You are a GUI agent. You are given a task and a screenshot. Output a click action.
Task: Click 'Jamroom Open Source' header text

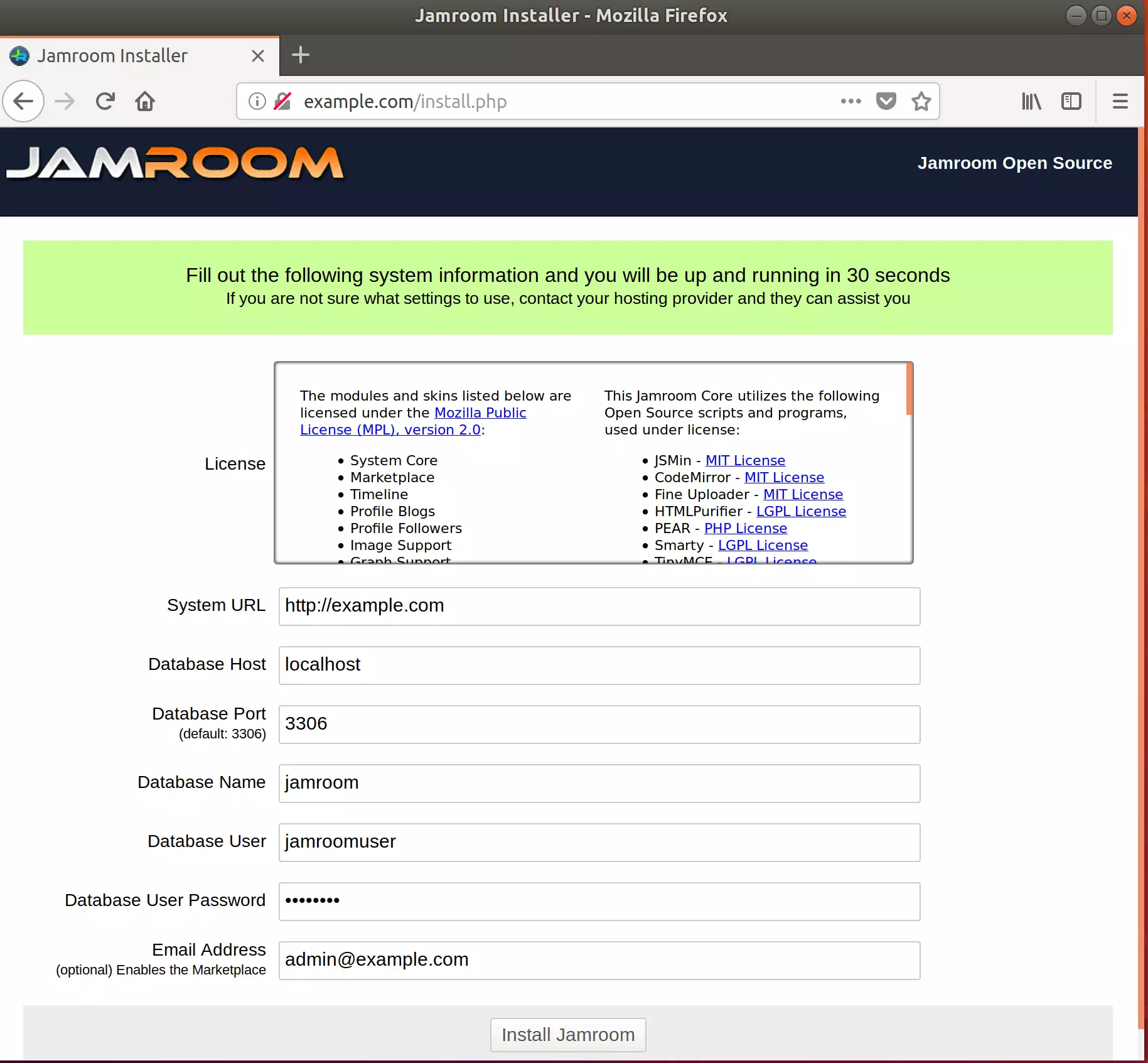[x=1015, y=163]
